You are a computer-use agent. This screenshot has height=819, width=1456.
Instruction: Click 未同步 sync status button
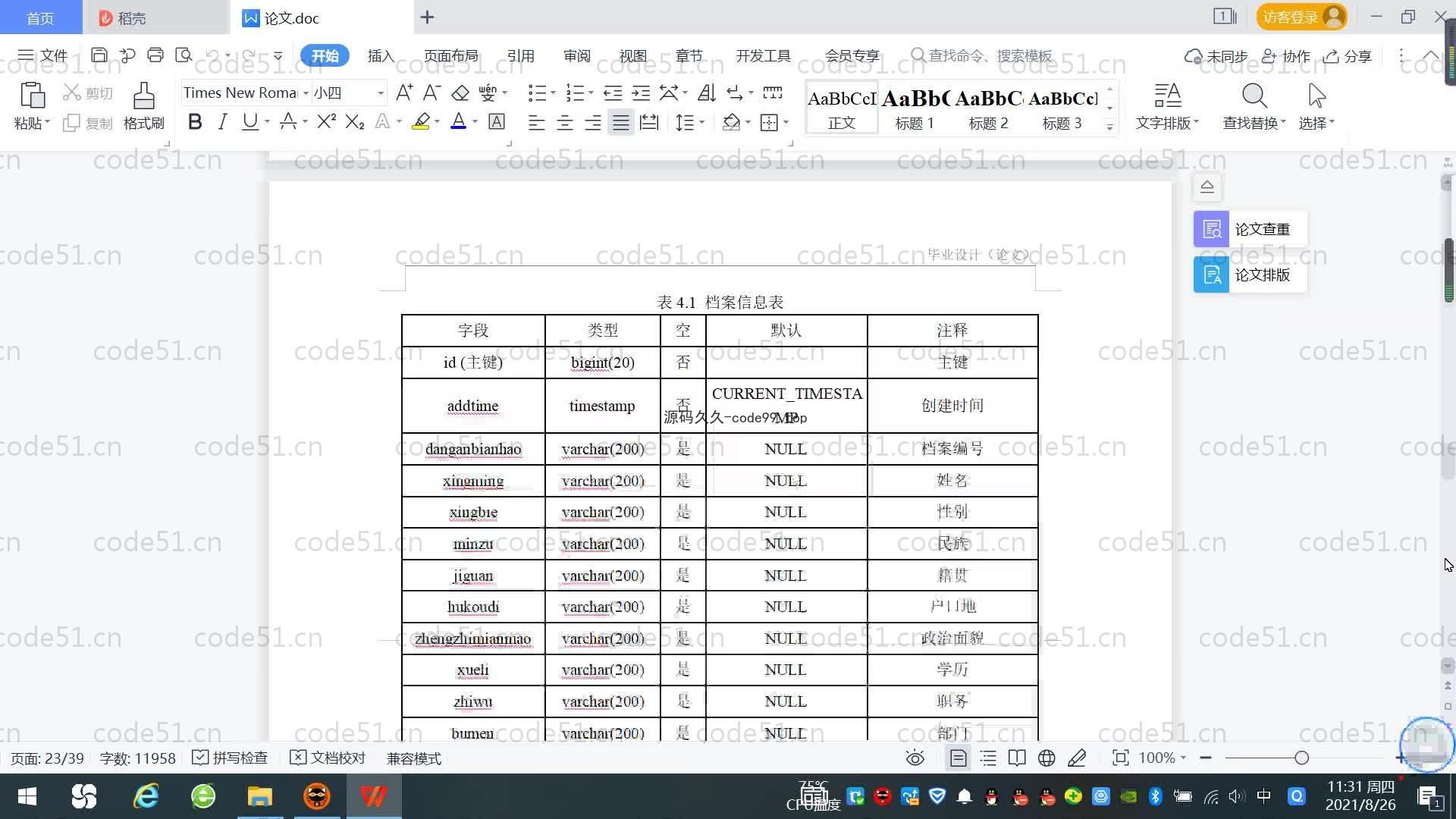tap(1216, 56)
